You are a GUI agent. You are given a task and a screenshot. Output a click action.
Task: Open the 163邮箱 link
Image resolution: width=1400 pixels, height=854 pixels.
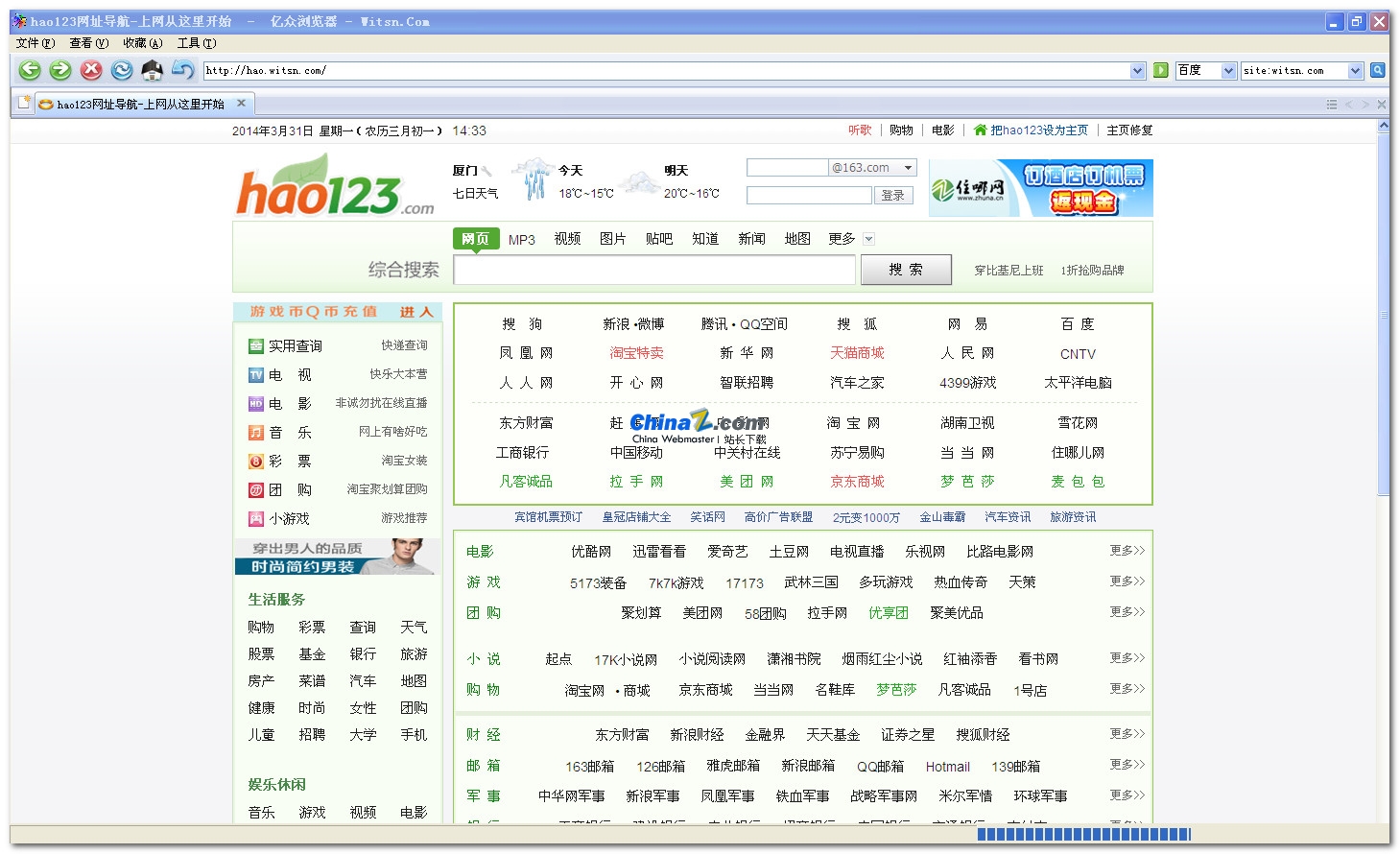(590, 767)
